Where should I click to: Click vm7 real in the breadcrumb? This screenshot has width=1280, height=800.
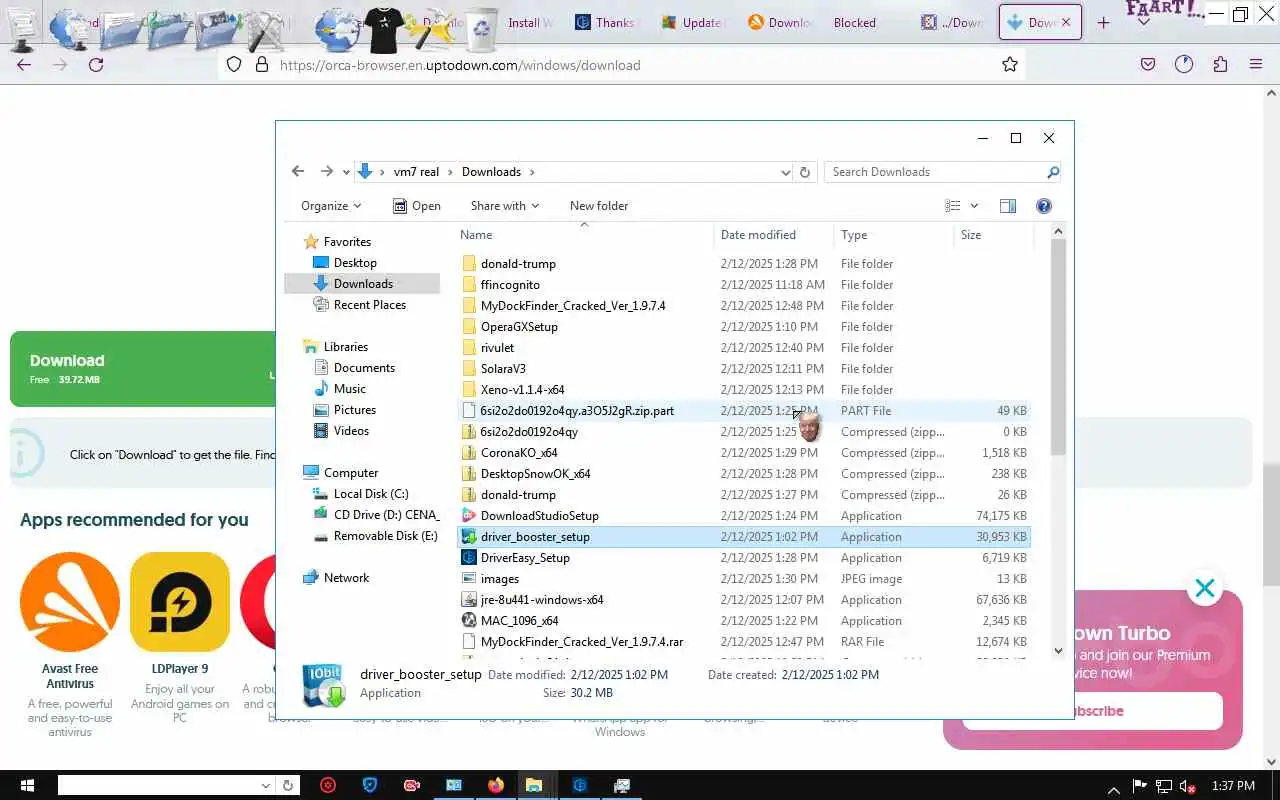(x=416, y=172)
